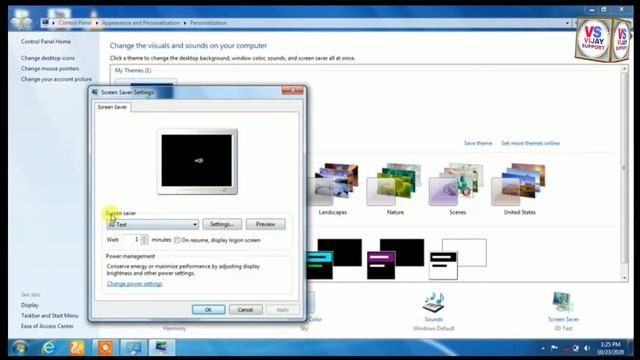The image size is (640, 360).
Task: Click the Wait minutes input field
Action: 131,240
